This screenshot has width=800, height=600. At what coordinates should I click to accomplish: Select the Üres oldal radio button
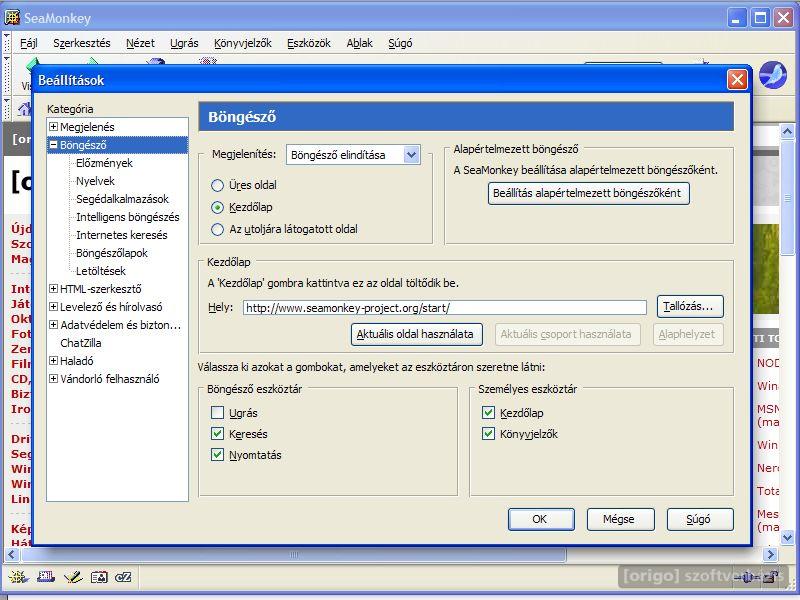217,185
